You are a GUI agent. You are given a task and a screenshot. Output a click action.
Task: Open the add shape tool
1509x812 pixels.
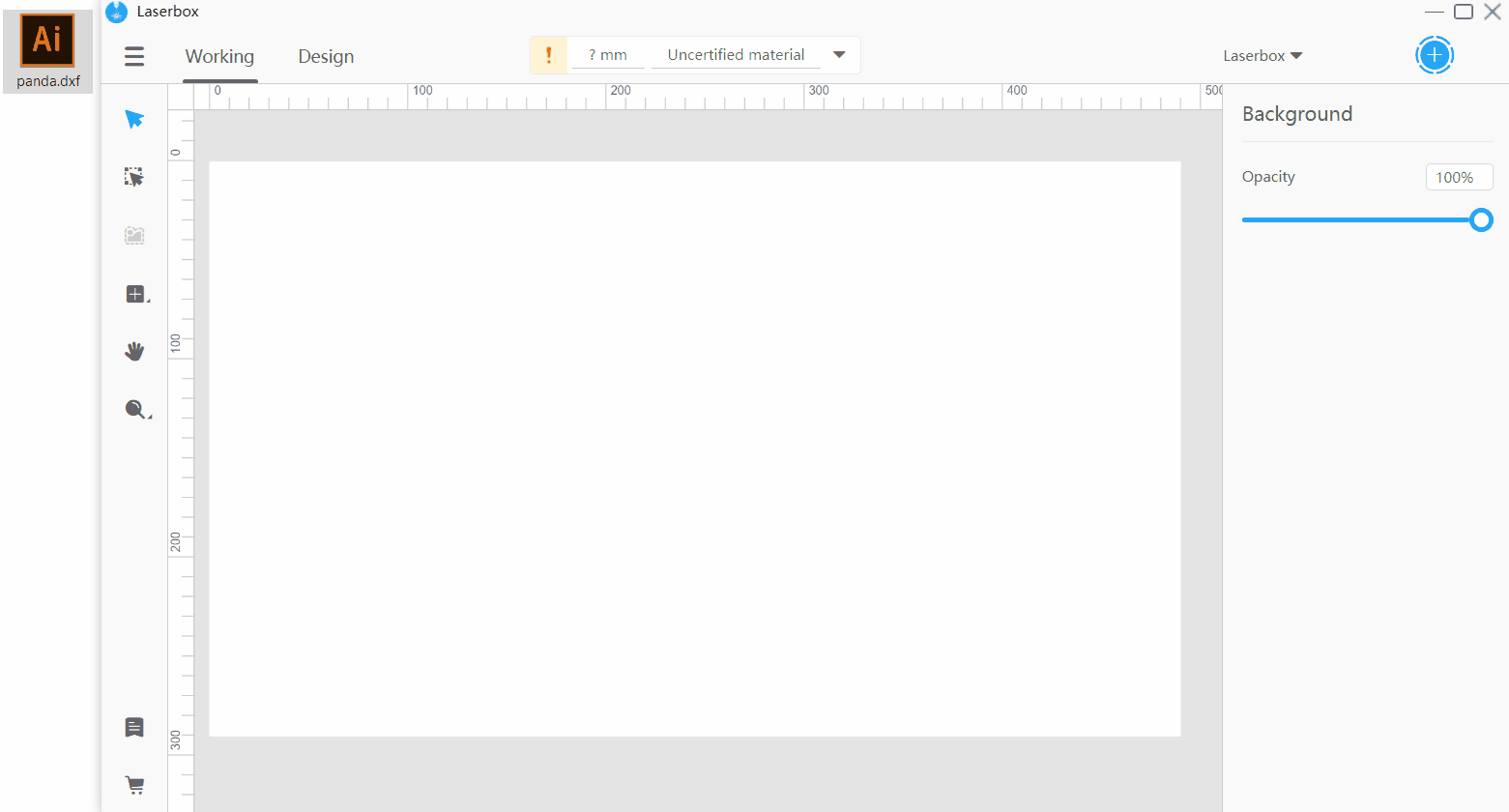[134, 294]
